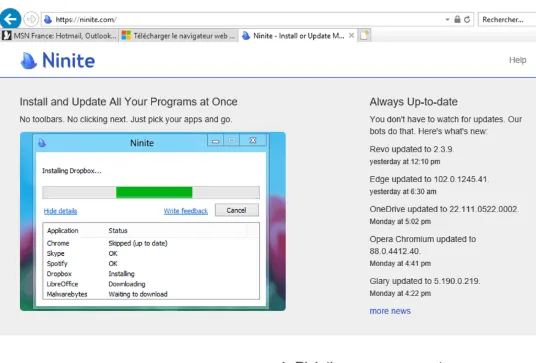Screen dimensions: 536x363
Task: Click the Ninite favicon in address bar
Action: pos(48,19)
